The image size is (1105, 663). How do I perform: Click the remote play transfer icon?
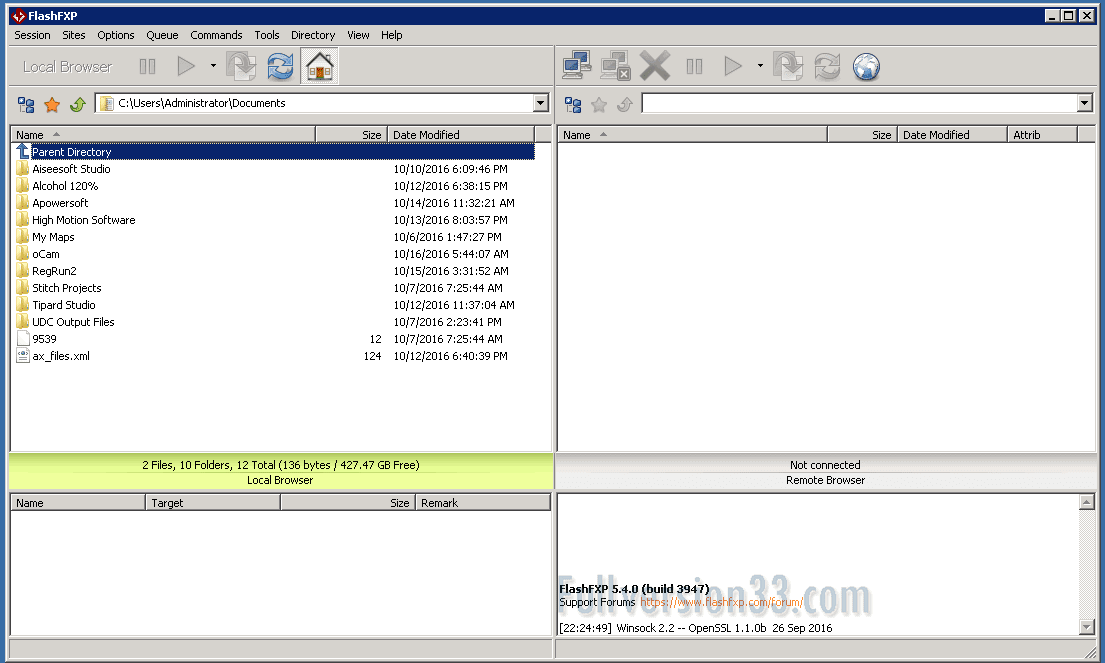(x=732, y=67)
